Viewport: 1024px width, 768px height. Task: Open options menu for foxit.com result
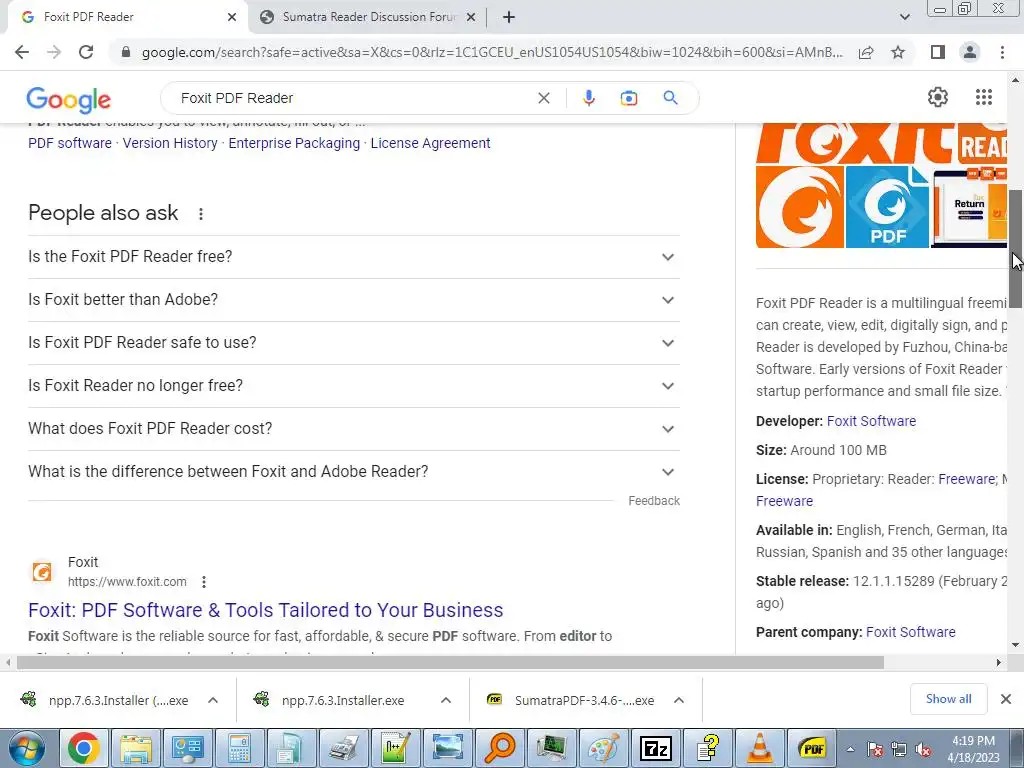pyautogui.click(x=204, y=582)
